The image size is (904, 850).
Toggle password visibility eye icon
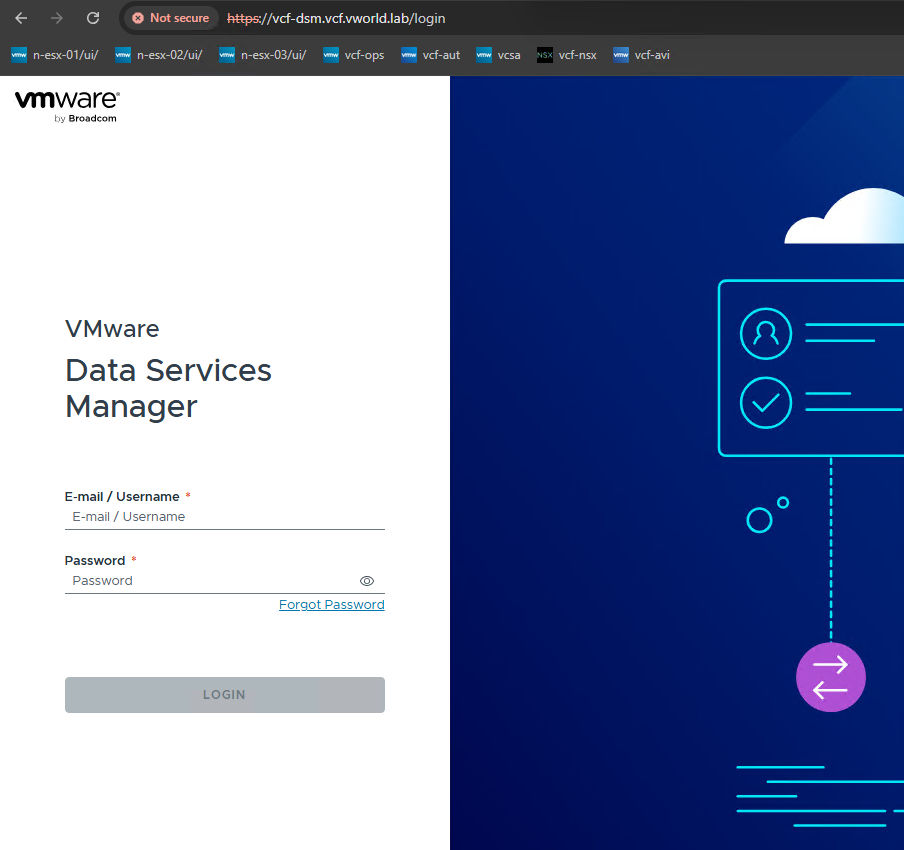click(x=367, y=581)
